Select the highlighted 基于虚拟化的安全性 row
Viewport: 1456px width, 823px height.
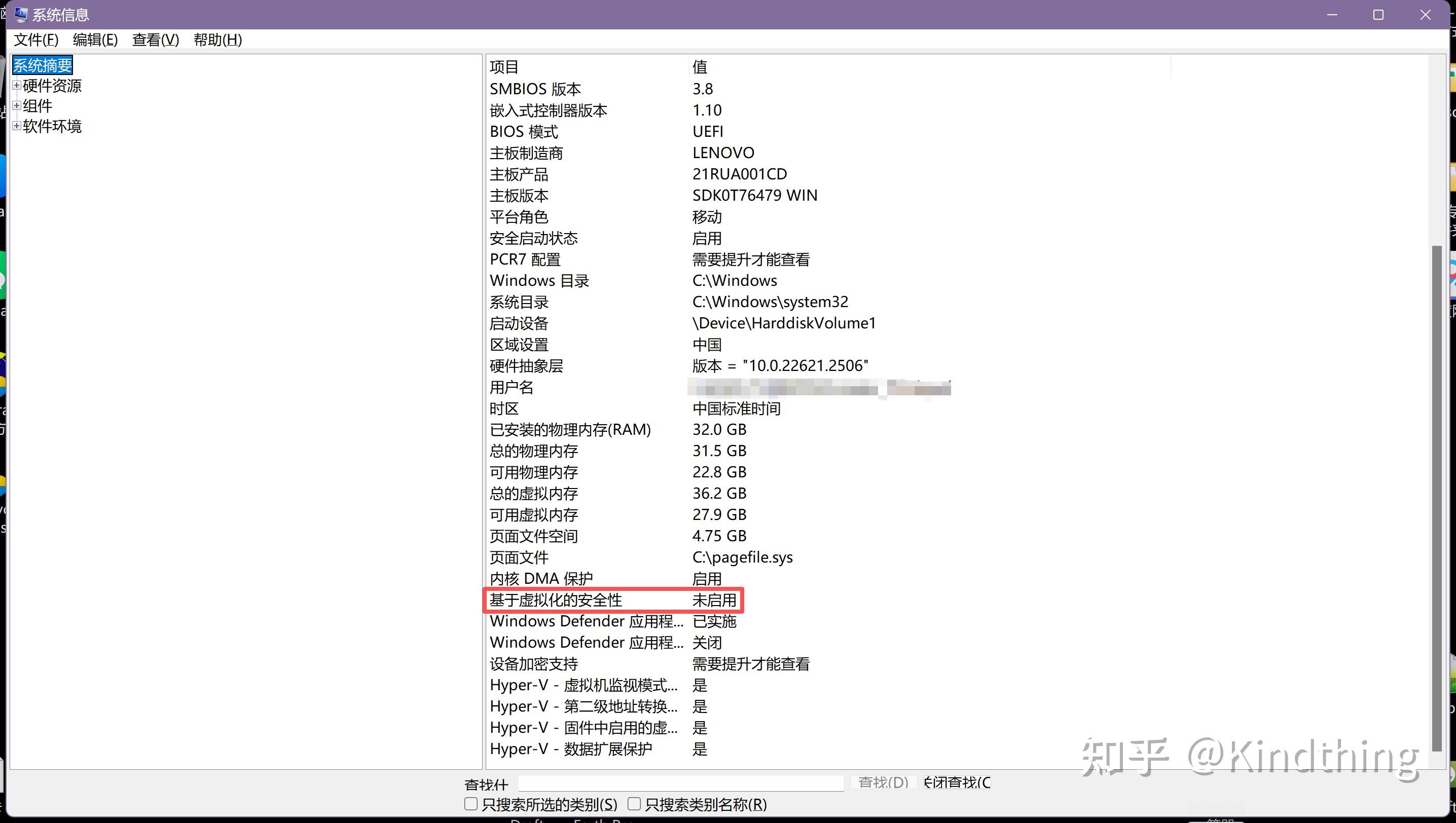(x=614, y=600)
